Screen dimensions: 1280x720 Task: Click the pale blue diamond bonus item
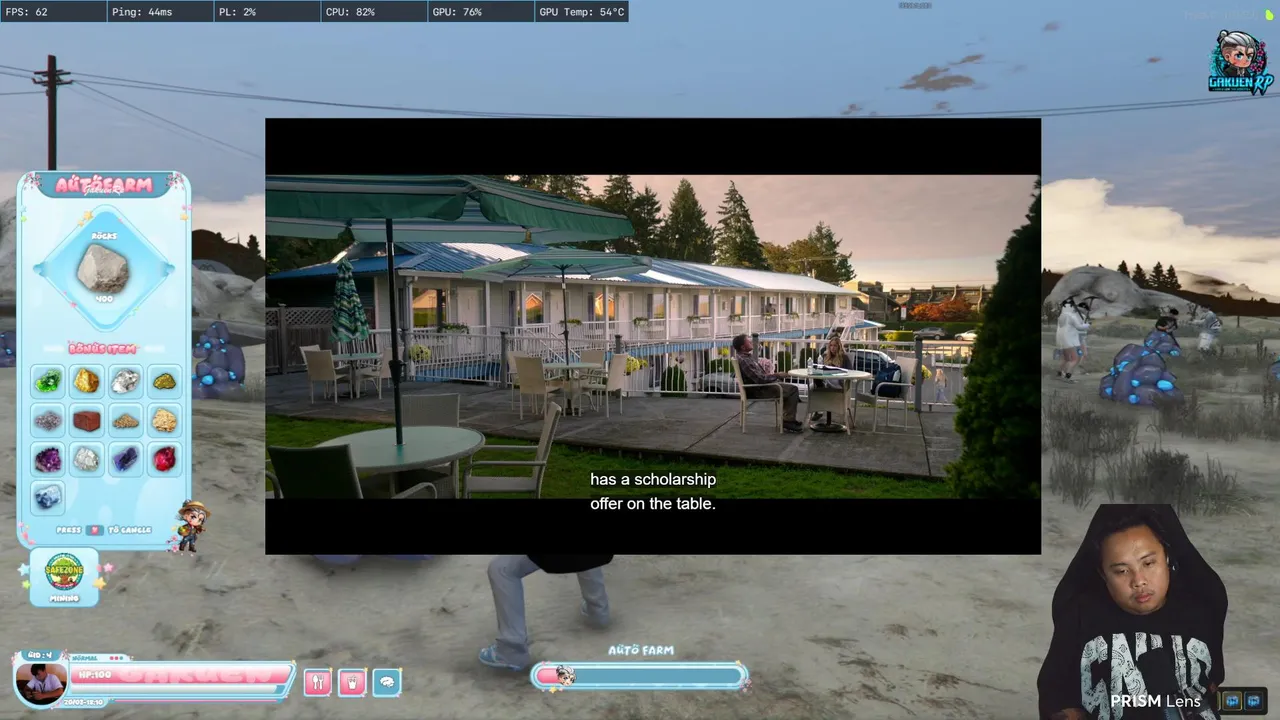[x=48, y=497]
